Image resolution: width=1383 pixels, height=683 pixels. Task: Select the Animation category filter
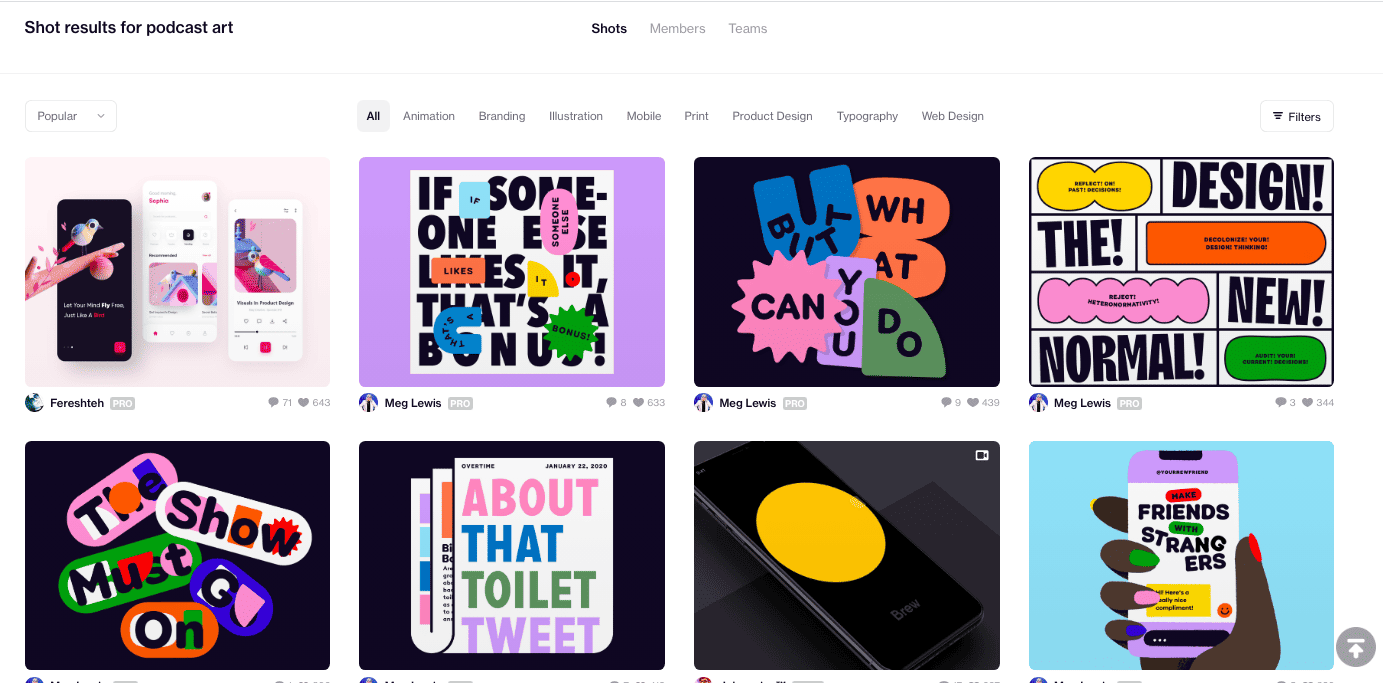point(429,116)
